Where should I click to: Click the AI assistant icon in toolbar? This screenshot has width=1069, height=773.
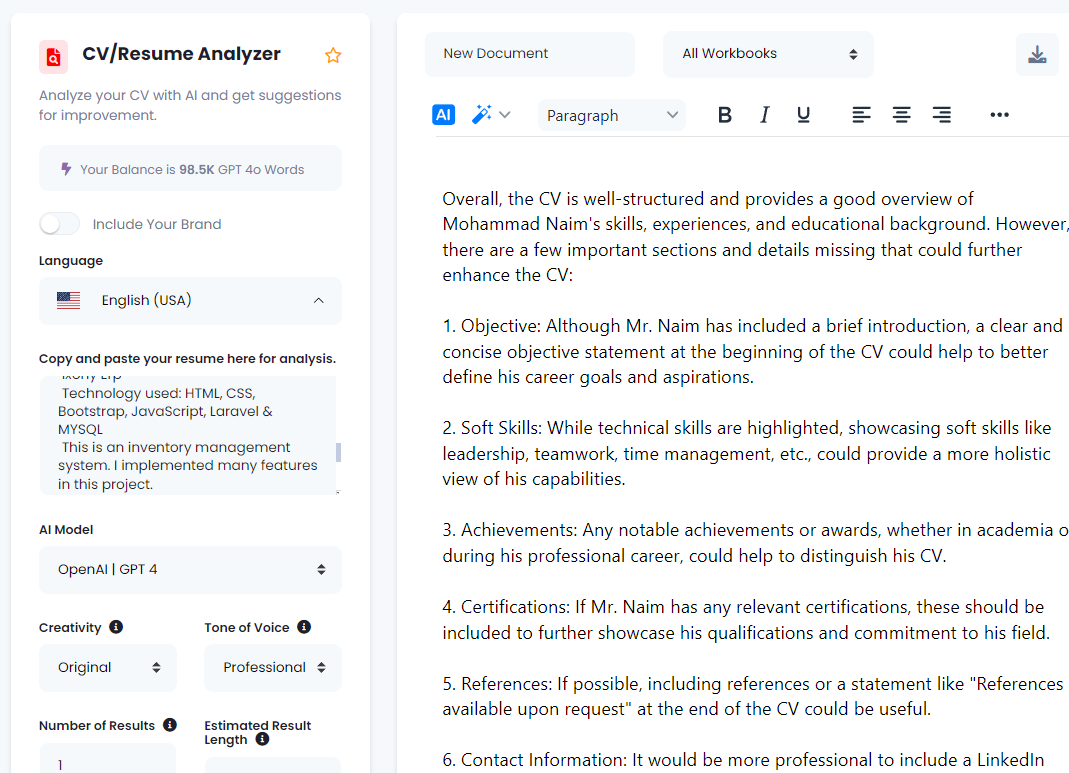[x=444, y=115]
